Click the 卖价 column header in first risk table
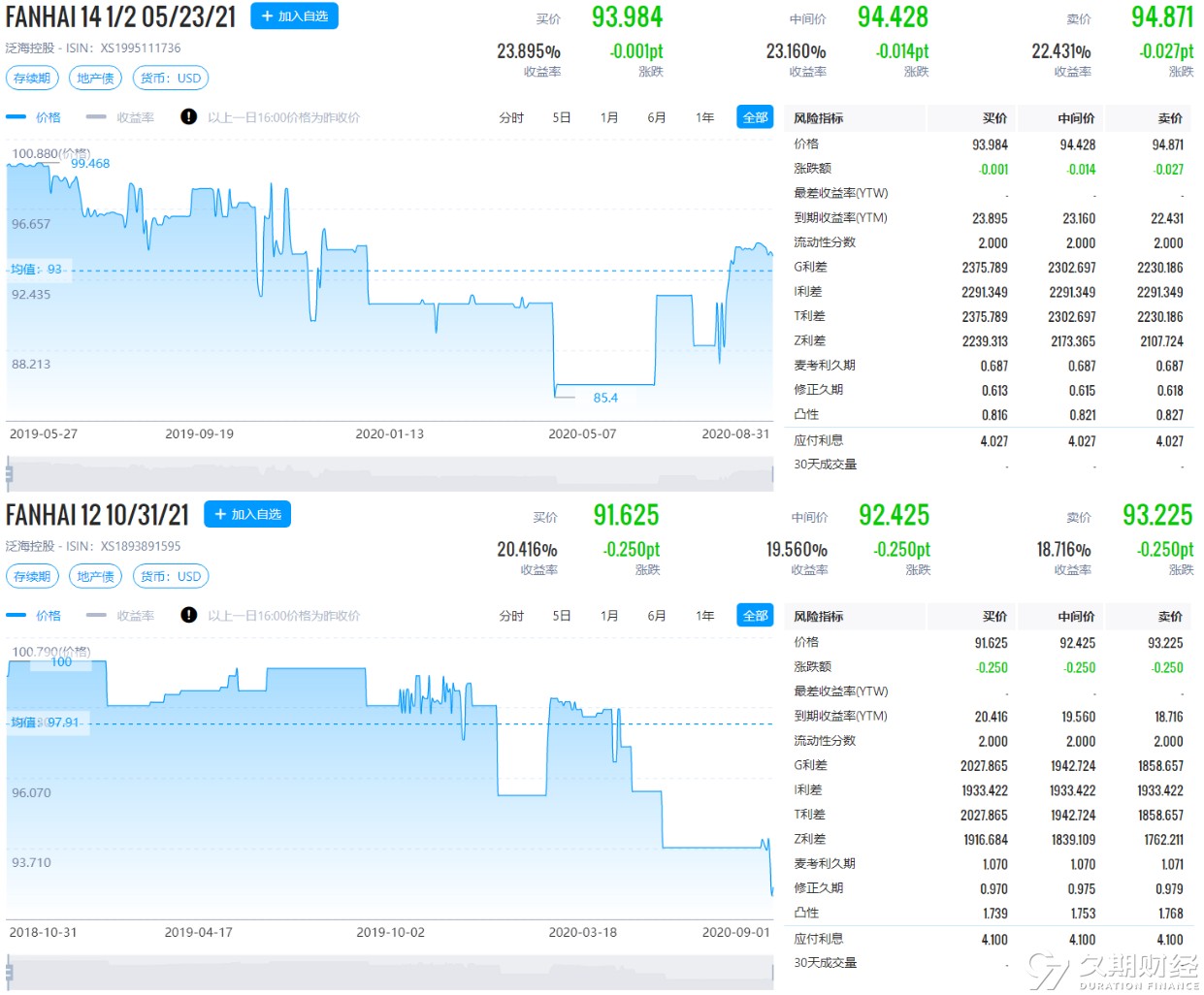The width and height of the screenshot is (1204, 995). tap(1170, 118)
